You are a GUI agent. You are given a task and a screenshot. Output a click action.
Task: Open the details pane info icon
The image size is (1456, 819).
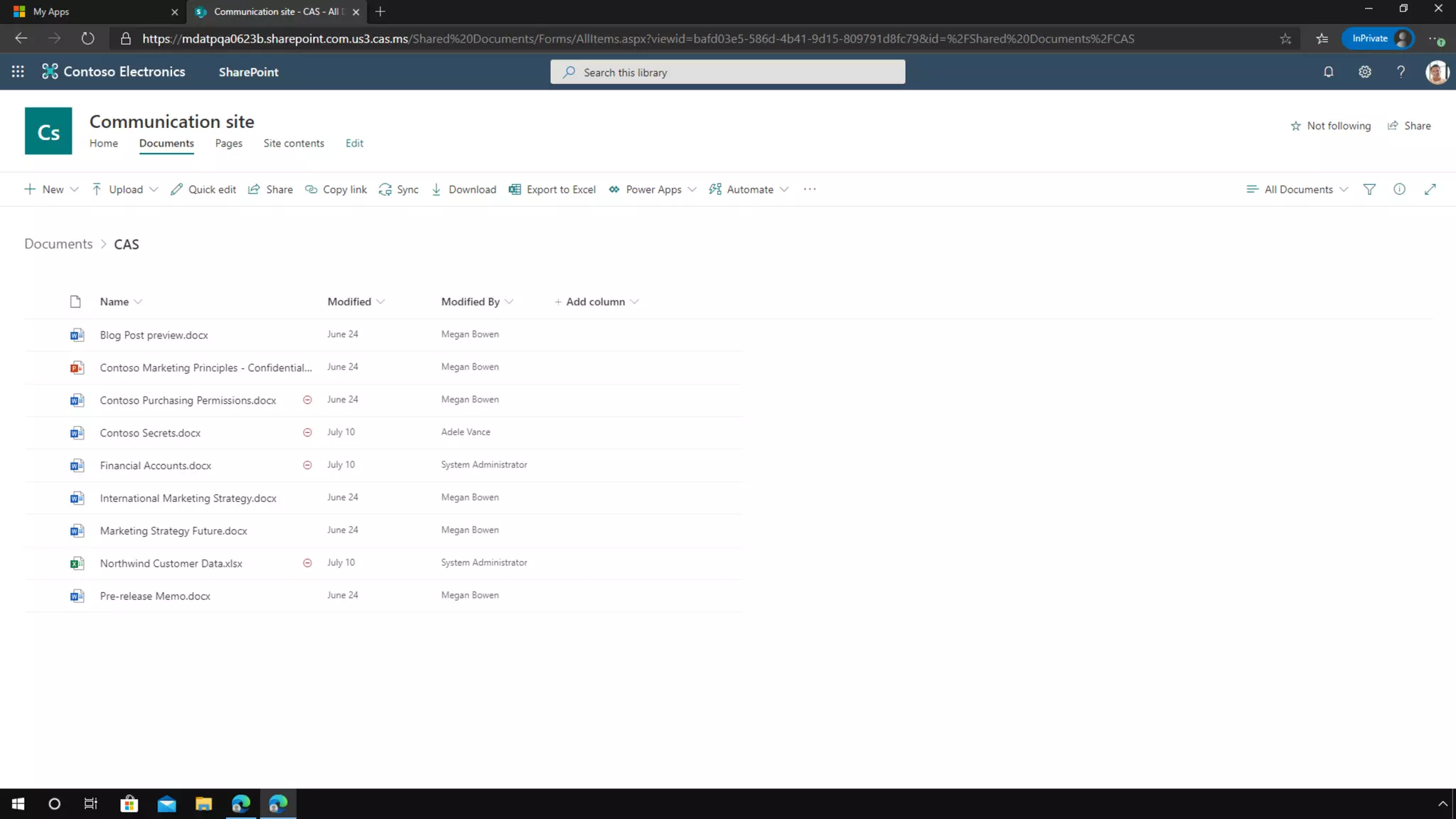pyautogui.click(x=1399, y=189)
